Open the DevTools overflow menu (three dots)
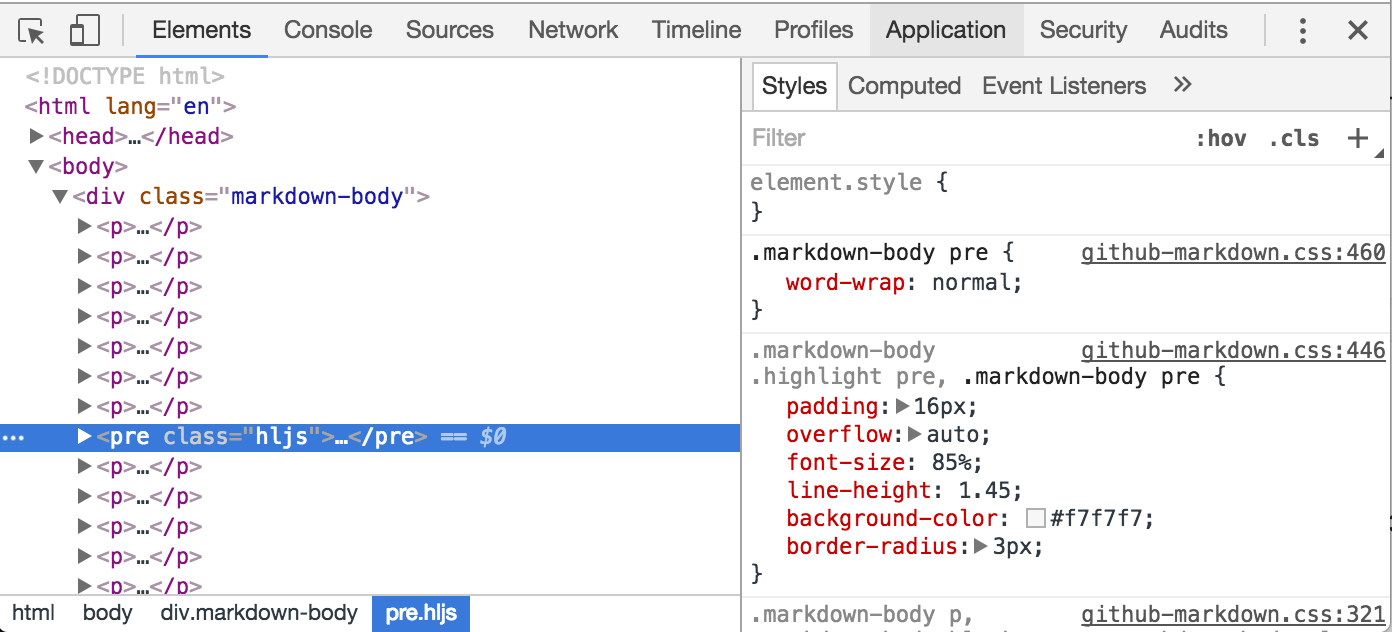The image size is (1392, 632). (x=1302, y=30)
